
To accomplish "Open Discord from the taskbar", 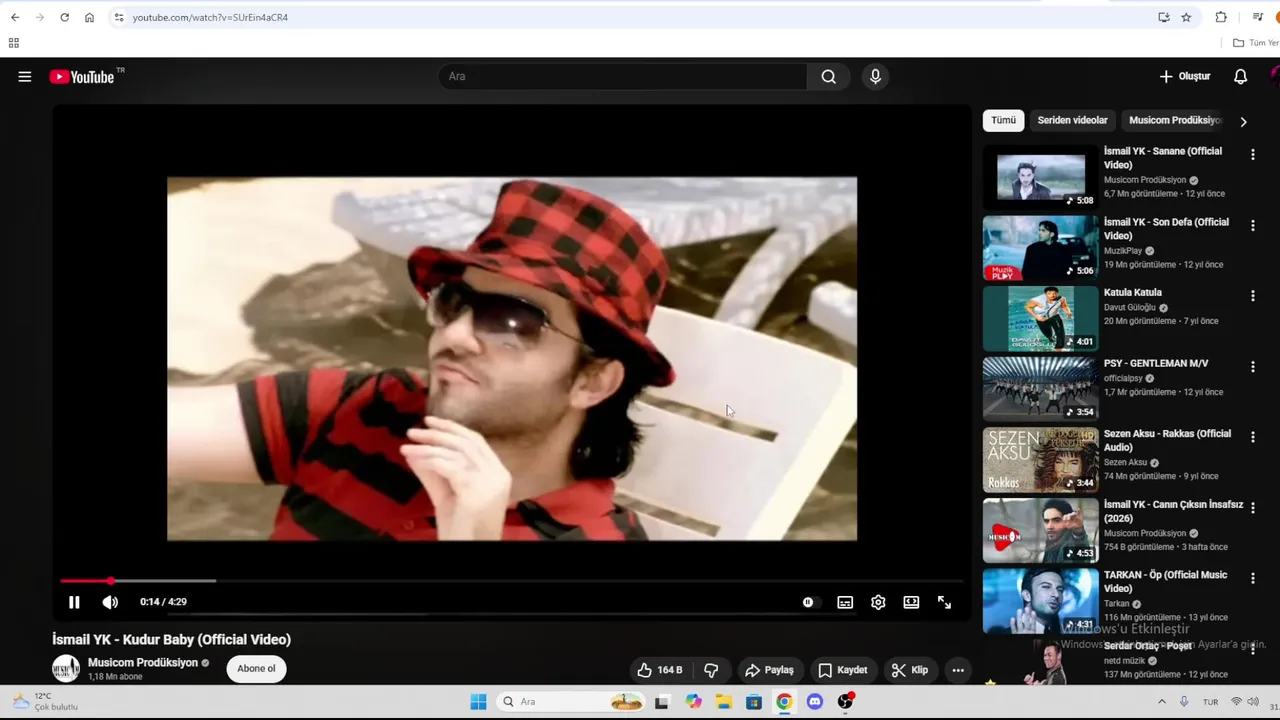I will [x=814, y=702].
